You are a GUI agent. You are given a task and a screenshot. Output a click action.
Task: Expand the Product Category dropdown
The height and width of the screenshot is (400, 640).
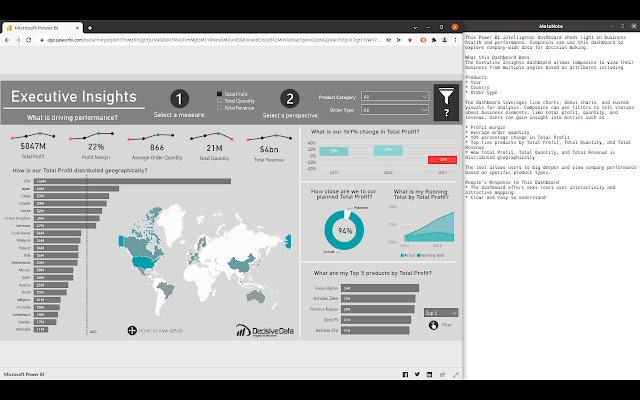[x=395, y=97]
